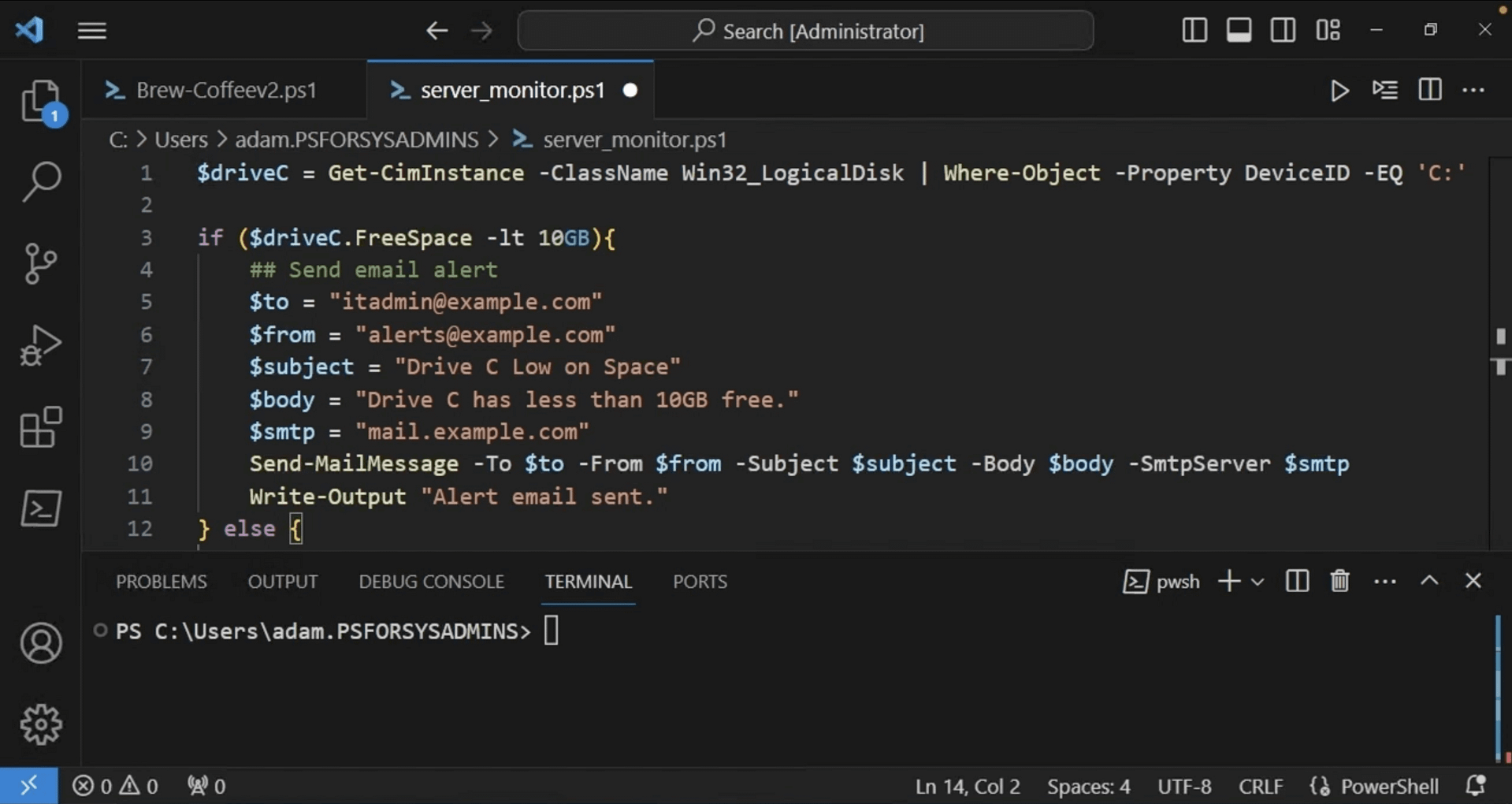Viewport: 1512px width, 804px height.
Task: Go back with the left arrow
Action: [437, 31]
